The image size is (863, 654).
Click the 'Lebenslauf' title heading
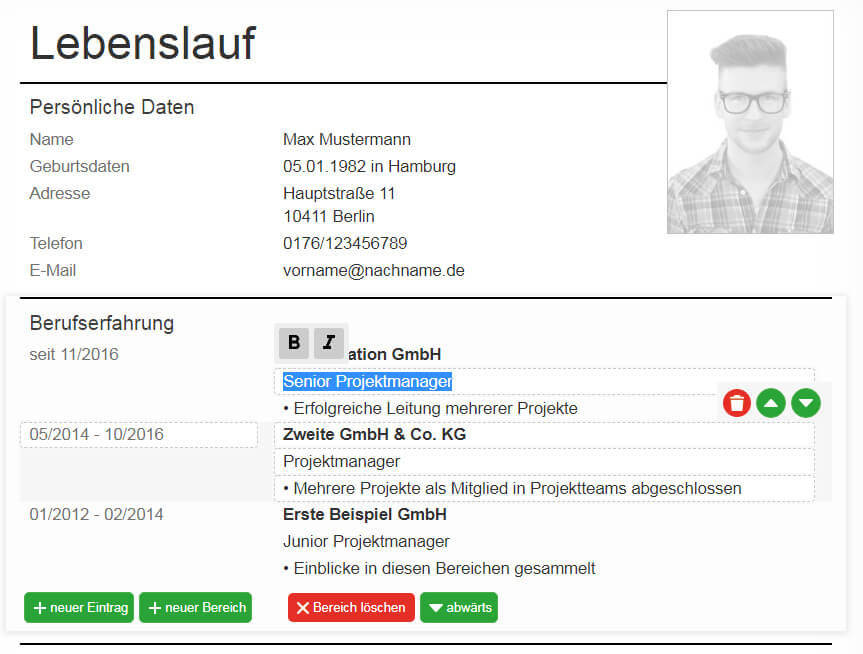[143, 44]
